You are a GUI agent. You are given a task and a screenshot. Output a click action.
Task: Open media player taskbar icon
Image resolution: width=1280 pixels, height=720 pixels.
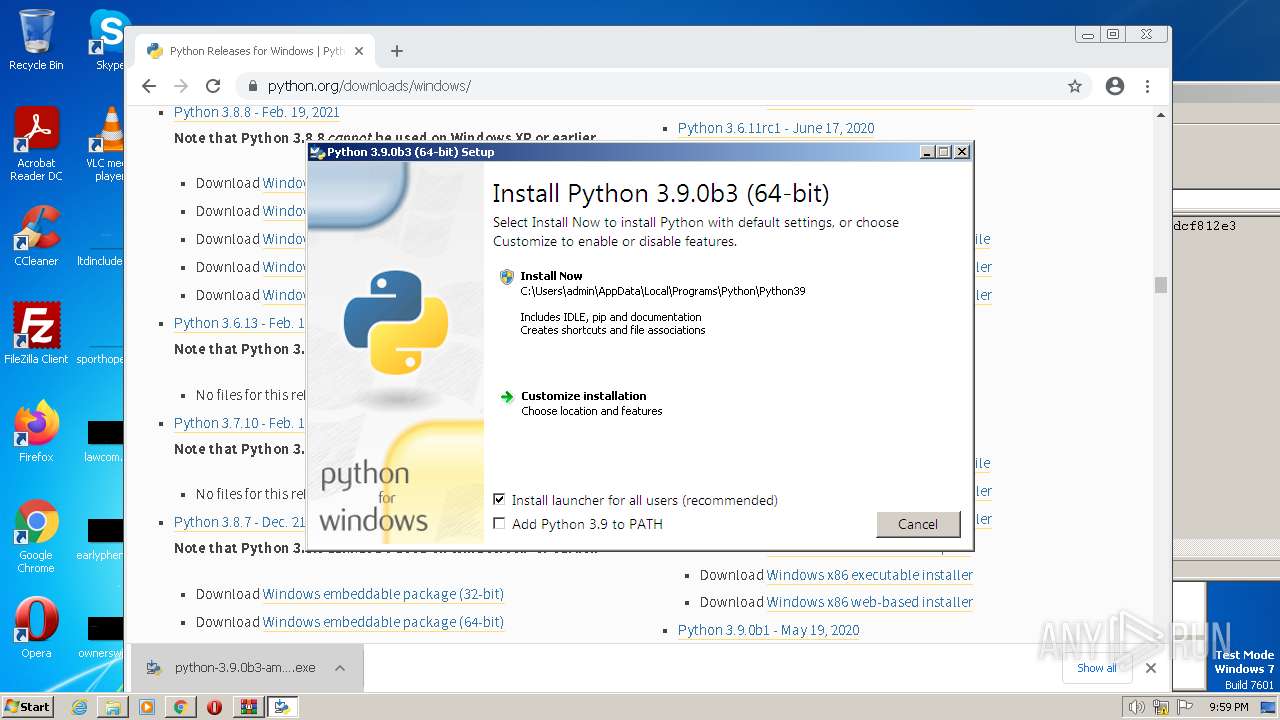tap(147, 707)
